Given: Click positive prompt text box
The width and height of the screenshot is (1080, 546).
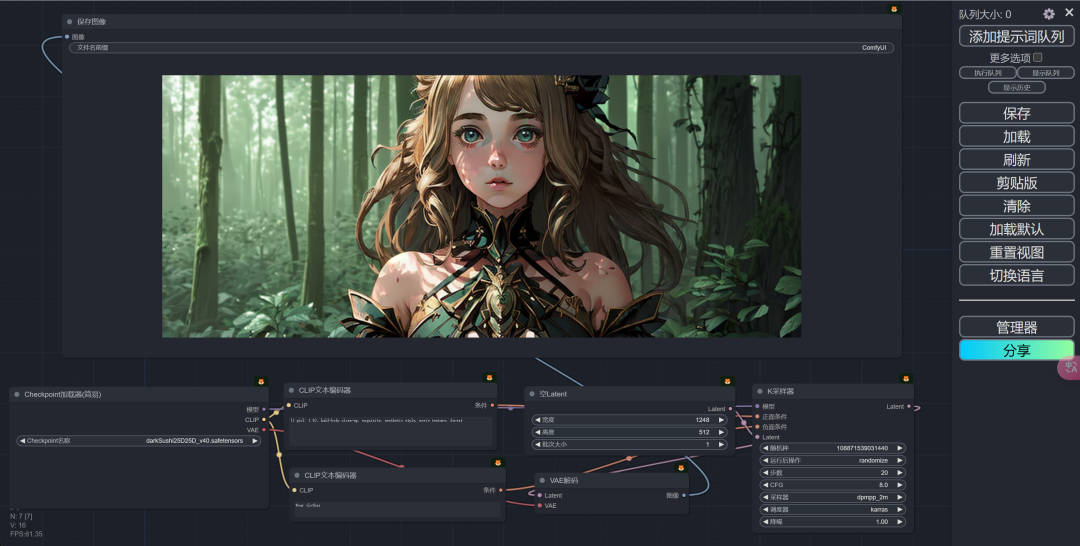Looking at the screenshot, I should 391,431.
